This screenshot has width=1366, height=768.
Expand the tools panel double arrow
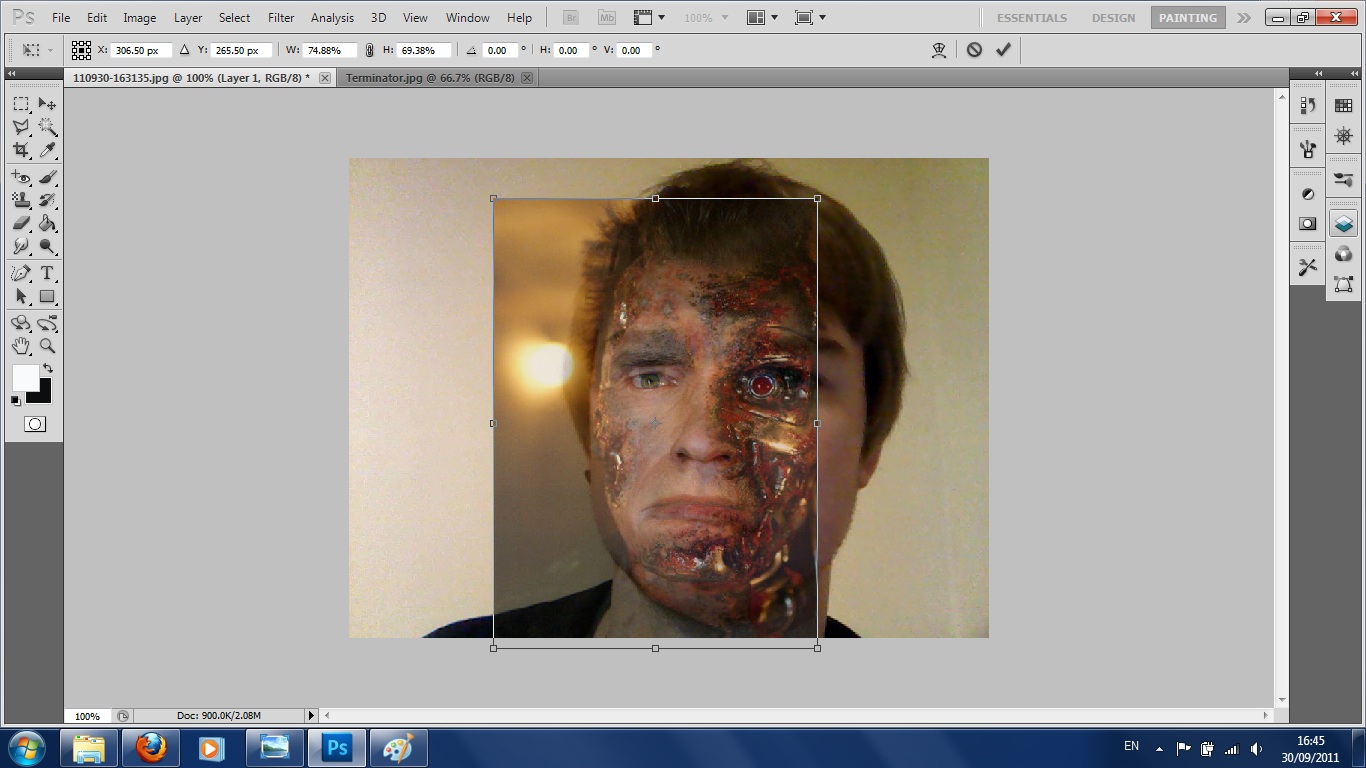click(x=12, y=73)
